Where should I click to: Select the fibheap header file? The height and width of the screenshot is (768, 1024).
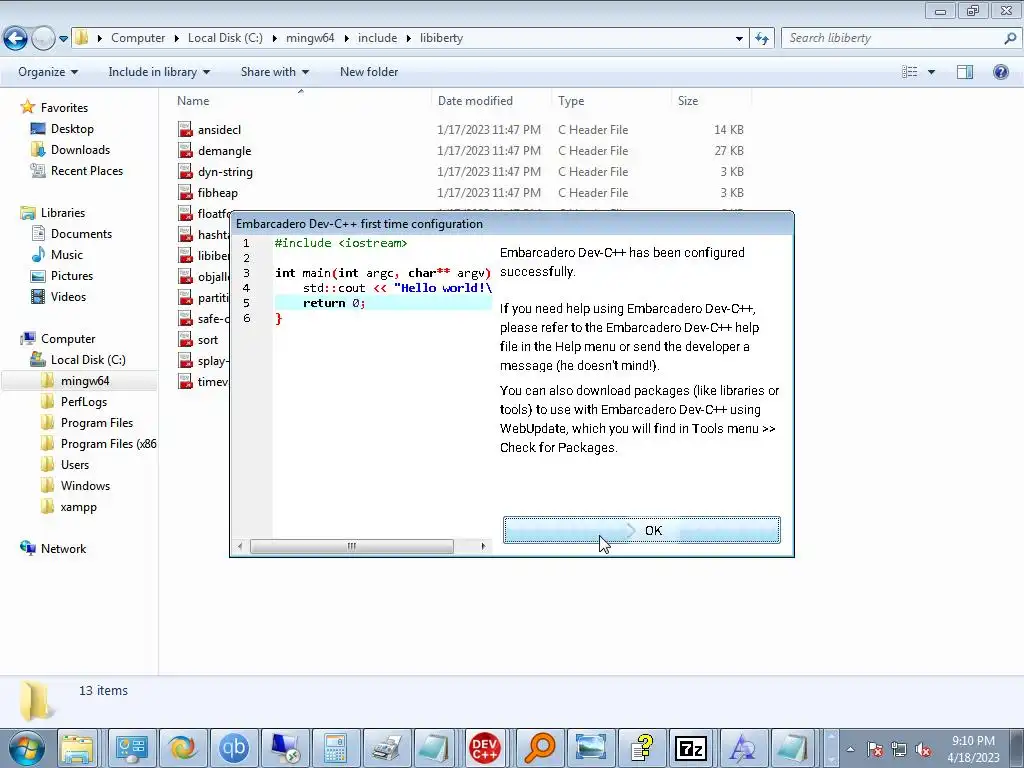pyautogui.click(x=217, y=193)
